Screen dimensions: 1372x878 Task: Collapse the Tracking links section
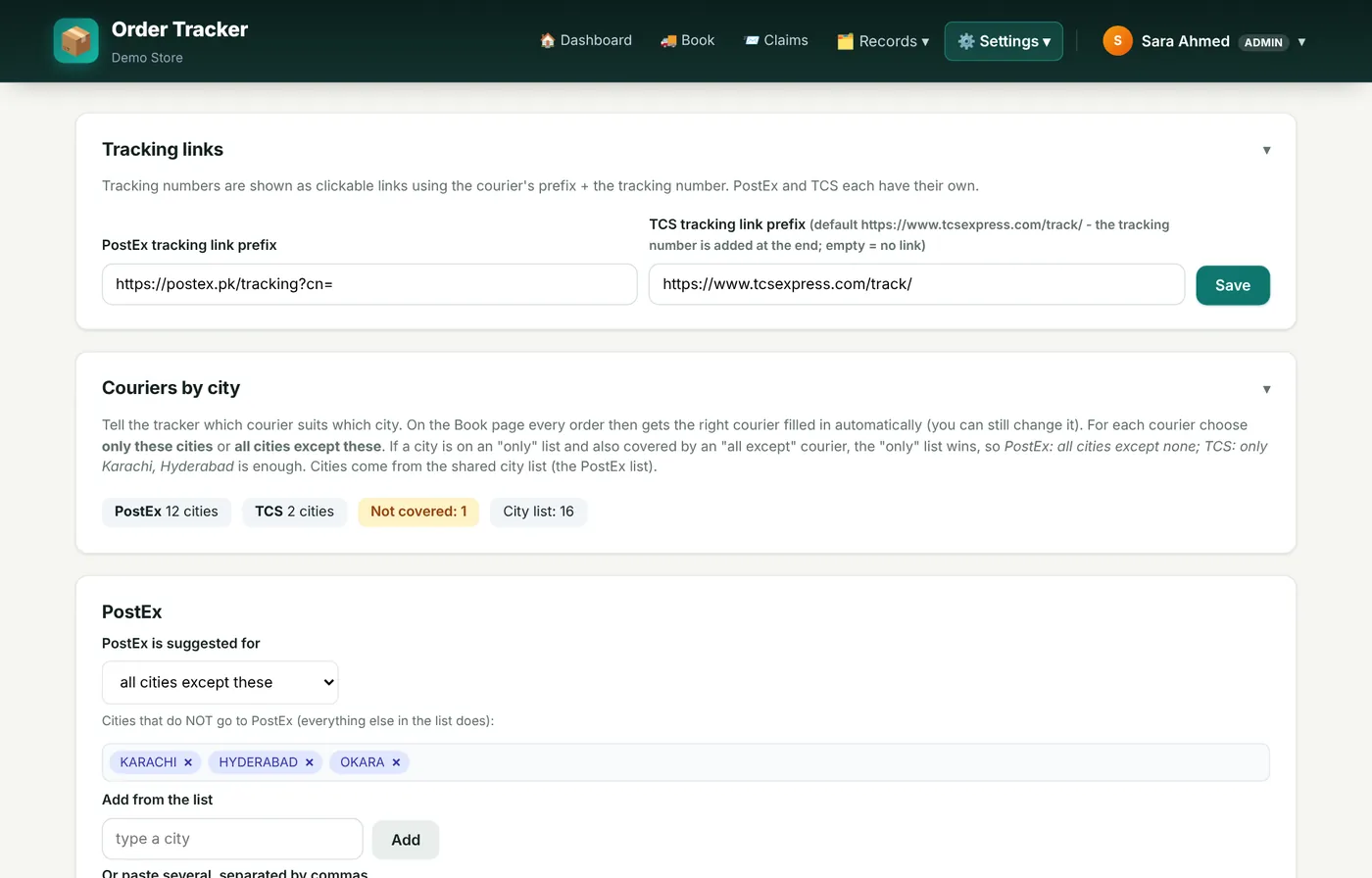pos(1266,150)
